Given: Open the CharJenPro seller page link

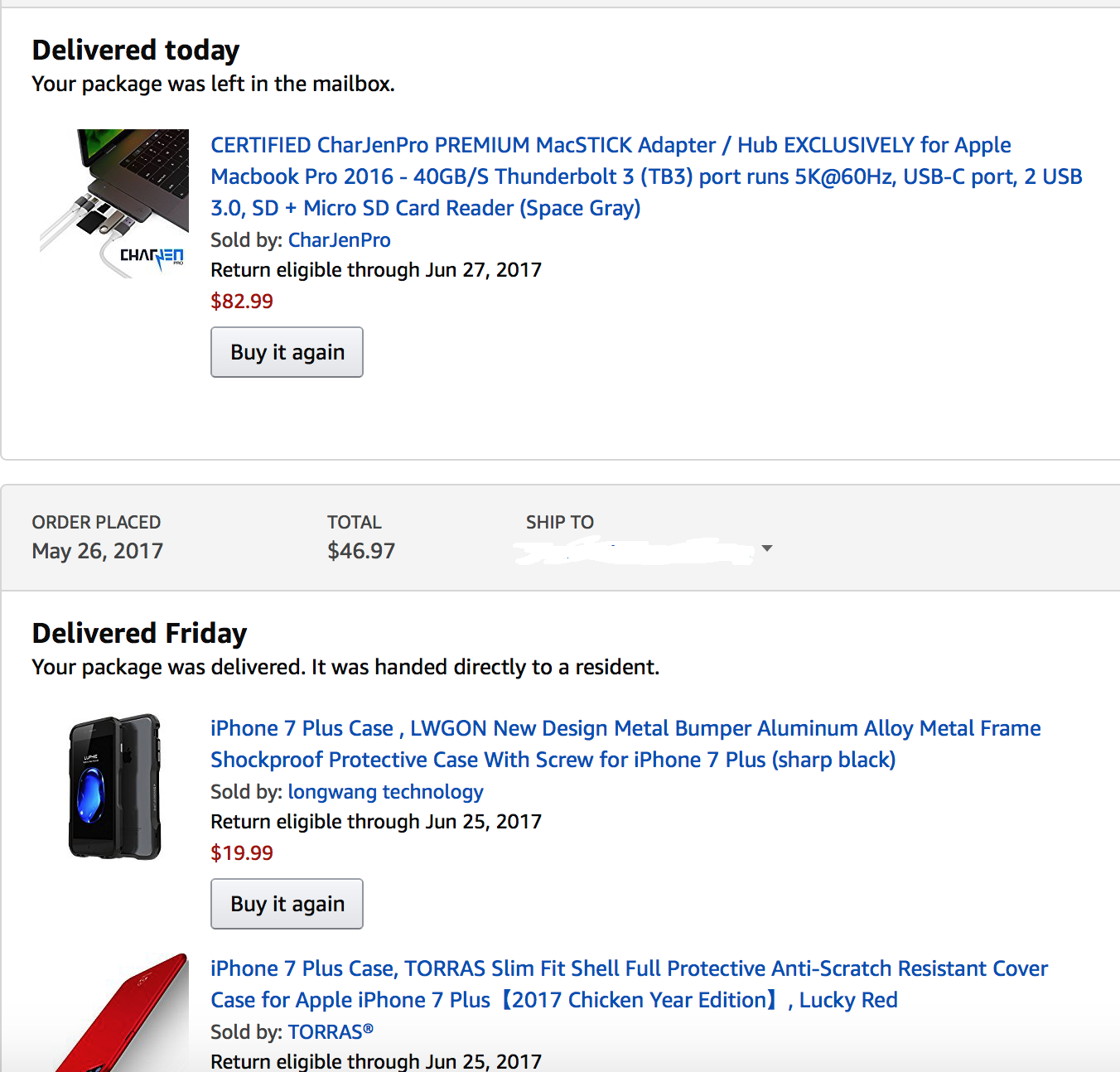Looking at the screenshot, I should pyautogui.click(x=340, y=240).
